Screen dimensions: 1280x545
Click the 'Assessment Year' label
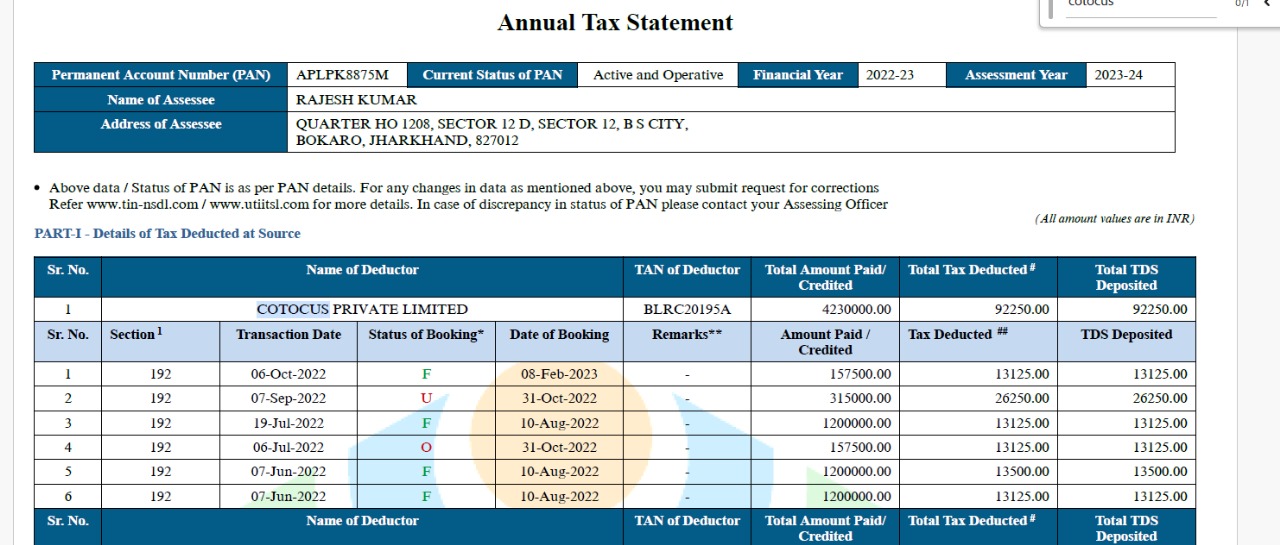pos(1016,75)
